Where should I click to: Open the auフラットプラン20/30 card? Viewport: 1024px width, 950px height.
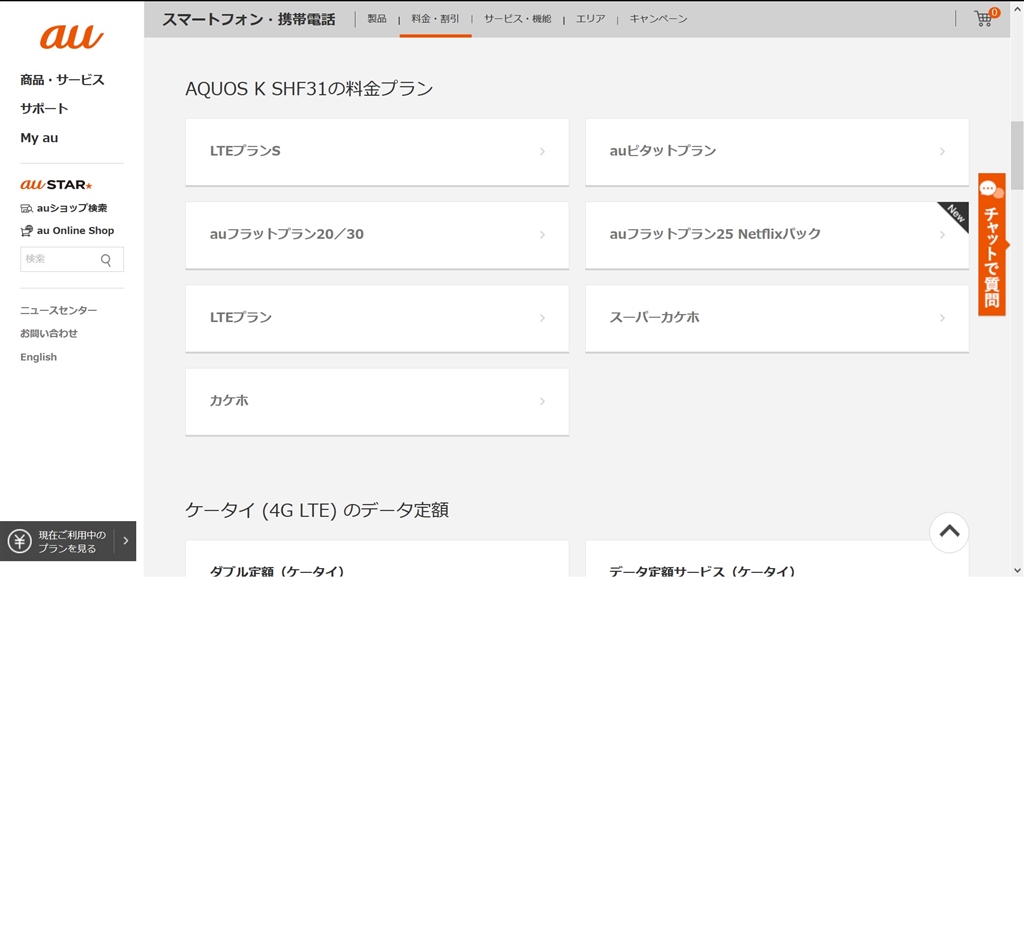pyautogui.click(x=377, y=235)
